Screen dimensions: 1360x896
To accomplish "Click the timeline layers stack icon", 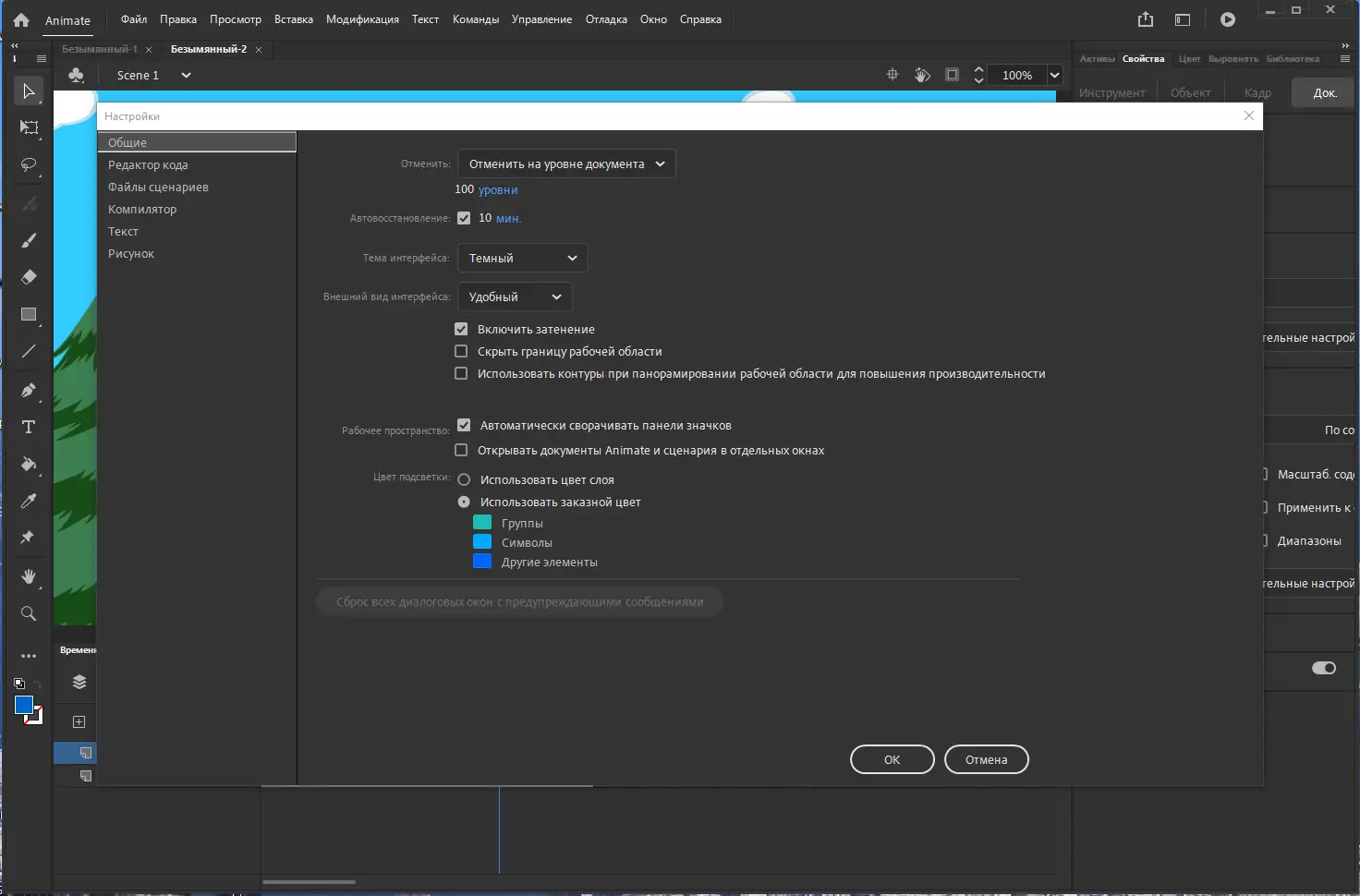I will [79, 682].
